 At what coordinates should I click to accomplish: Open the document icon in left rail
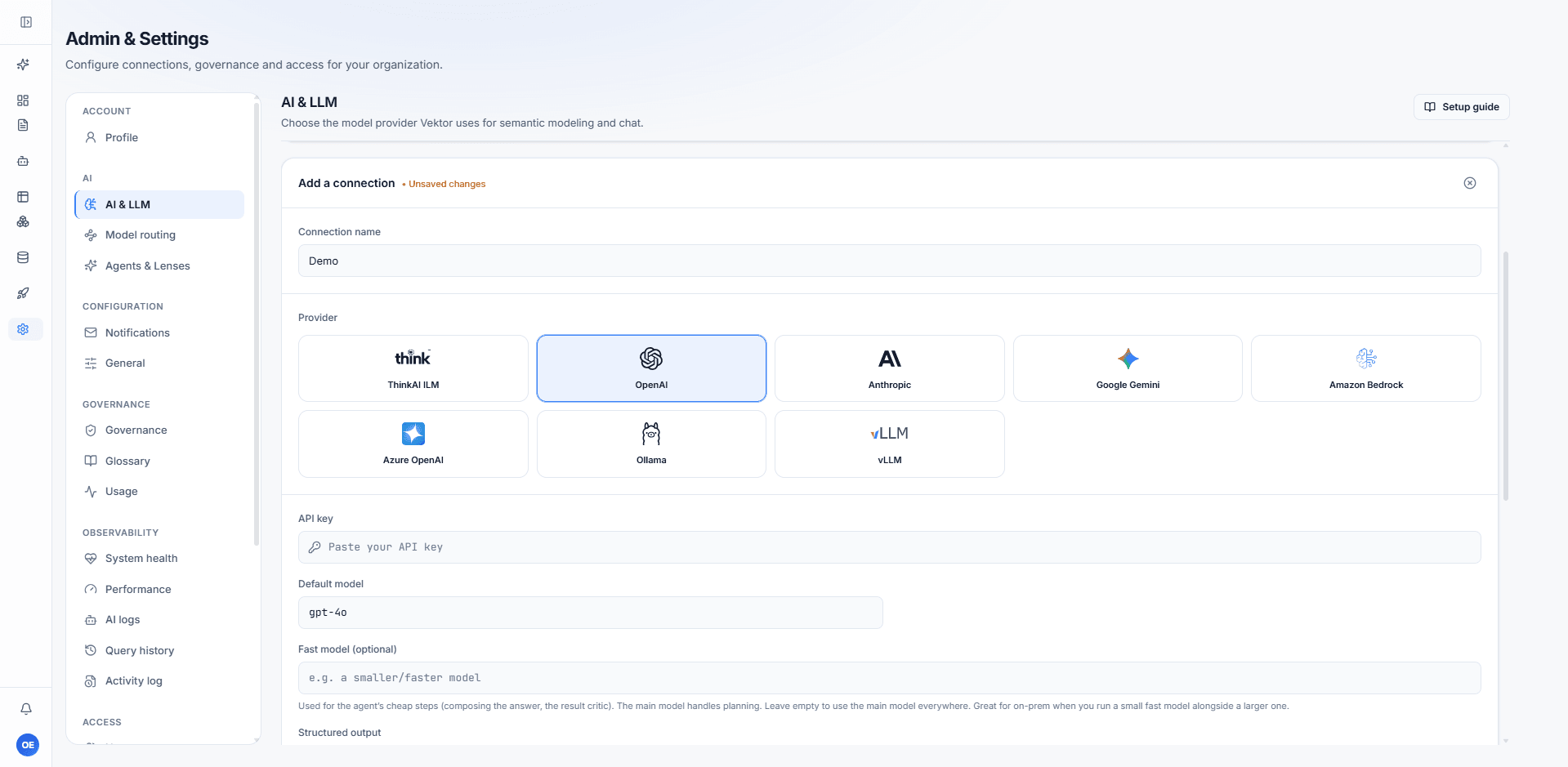23,125
